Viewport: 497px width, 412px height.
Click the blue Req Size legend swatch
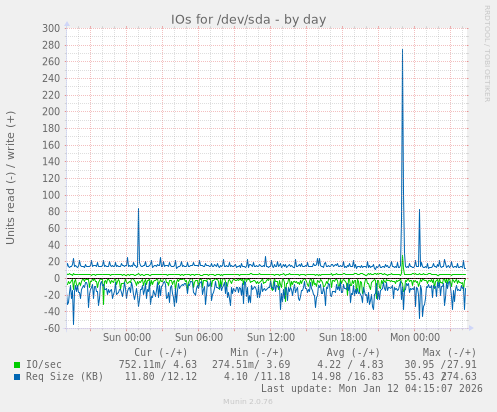click(17, 377)
